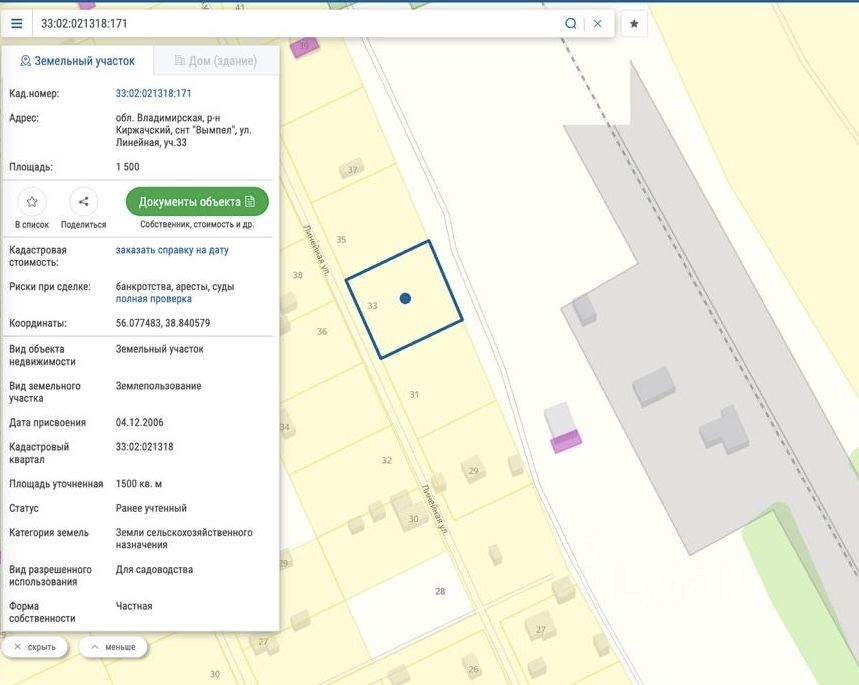The height and width of the screenshot is (685, 859).
Task: Select parcel 35 on the map
Action: point(341,240)
